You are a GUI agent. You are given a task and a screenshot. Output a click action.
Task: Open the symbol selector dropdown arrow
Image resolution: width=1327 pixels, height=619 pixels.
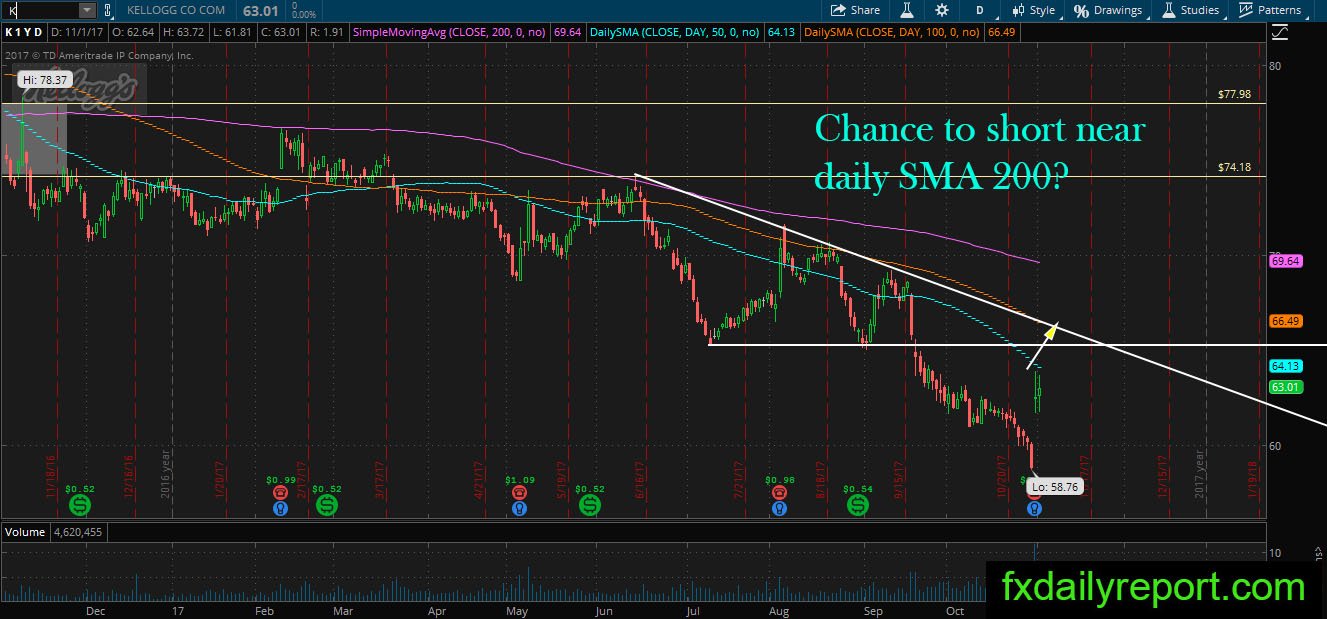(x=86, y=10)
